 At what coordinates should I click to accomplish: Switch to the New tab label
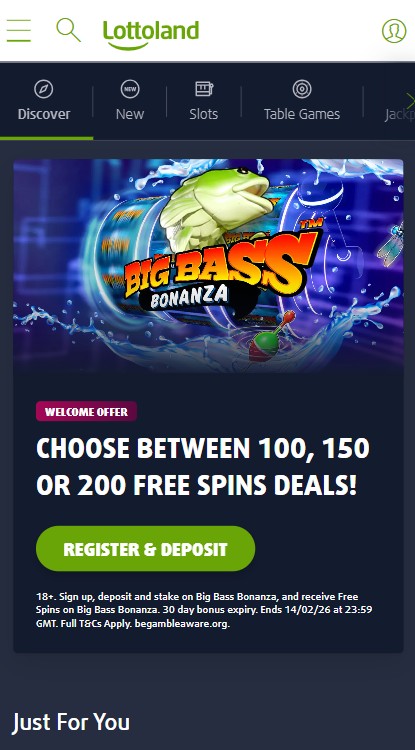(130, 114)
